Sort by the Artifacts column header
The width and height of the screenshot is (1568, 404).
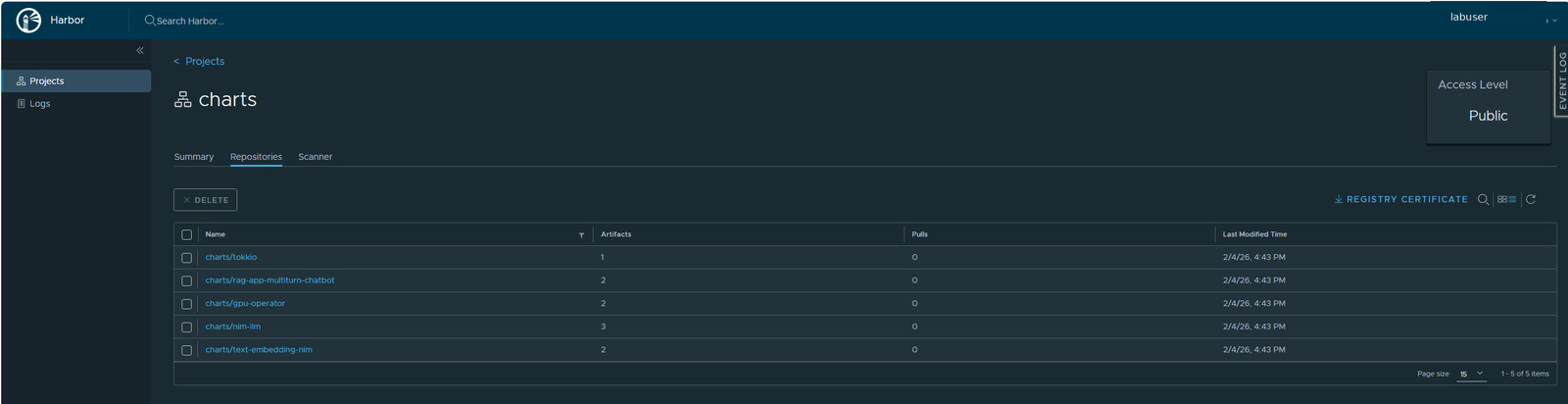pos(615,234)
